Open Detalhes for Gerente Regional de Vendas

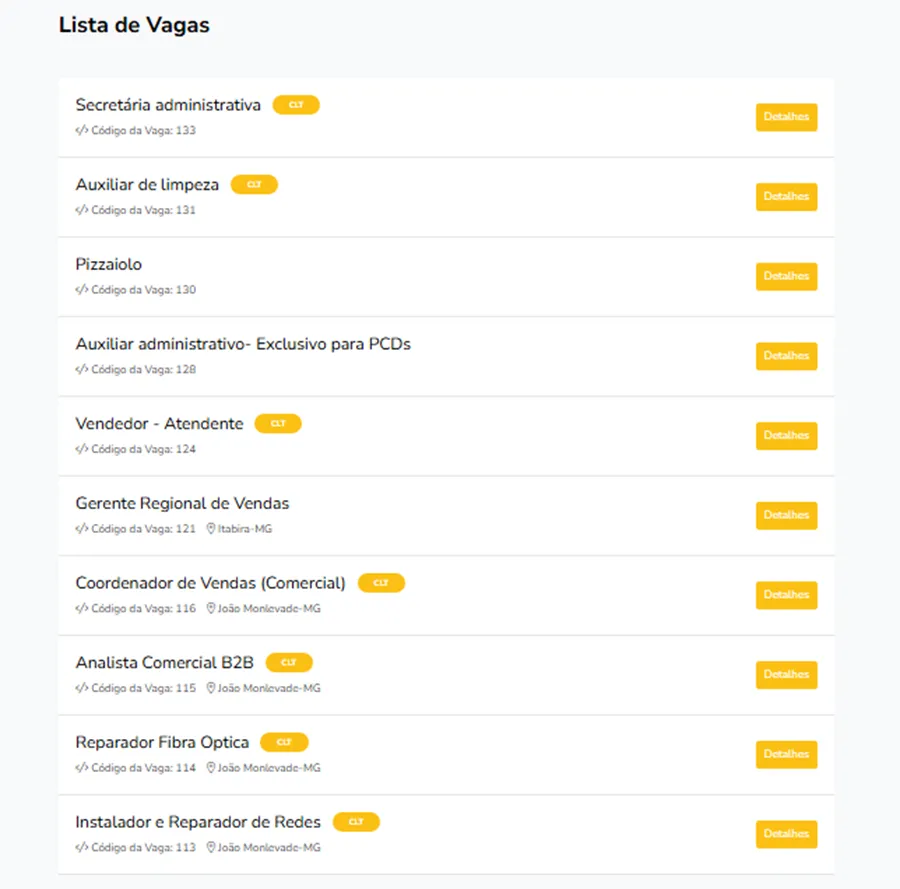click(786, 515)
